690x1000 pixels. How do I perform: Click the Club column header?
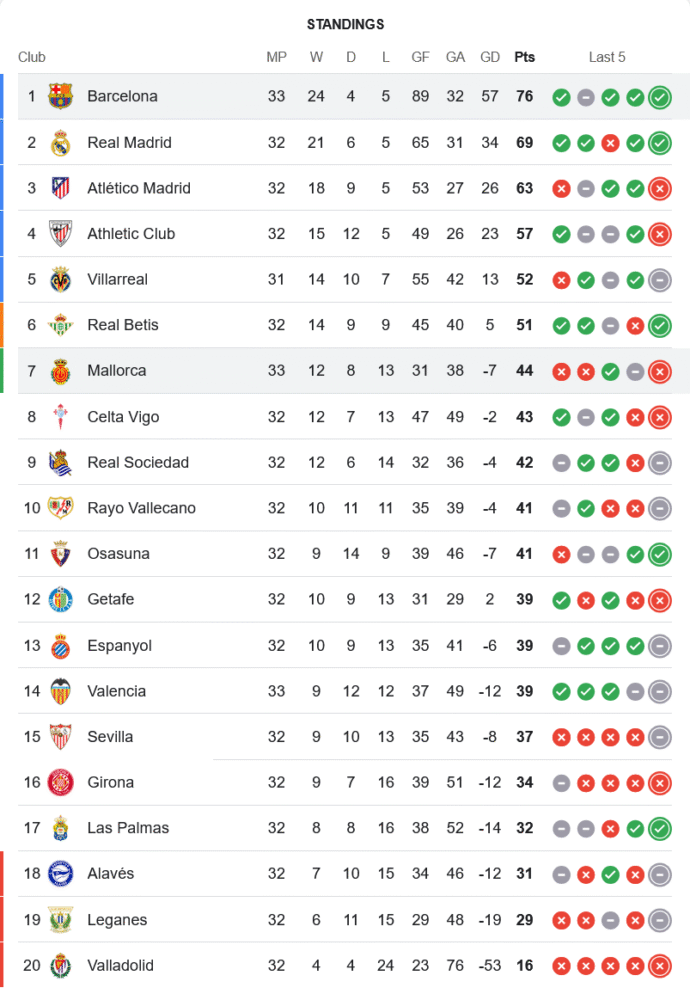point(32,57)
